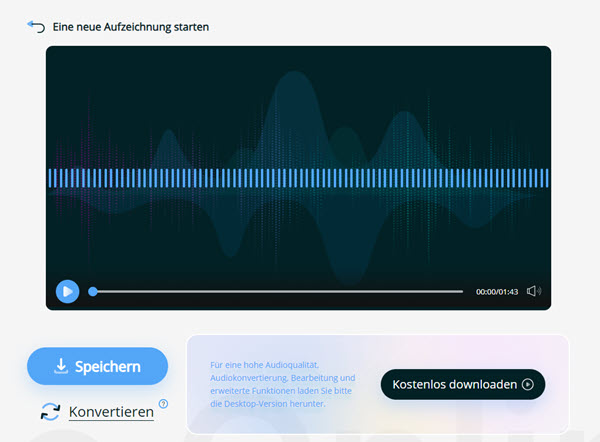Click the Kostenlos downloaden button
This screenshot has width=600, height=442.
(x=463, y=384)
